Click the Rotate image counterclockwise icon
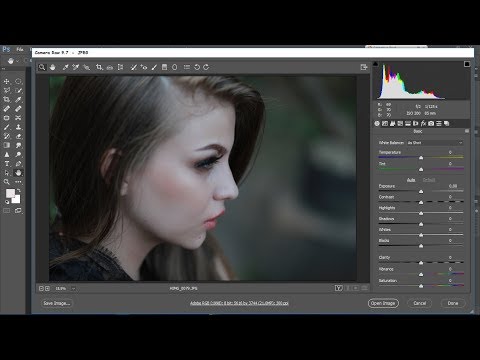 point(197,67)
